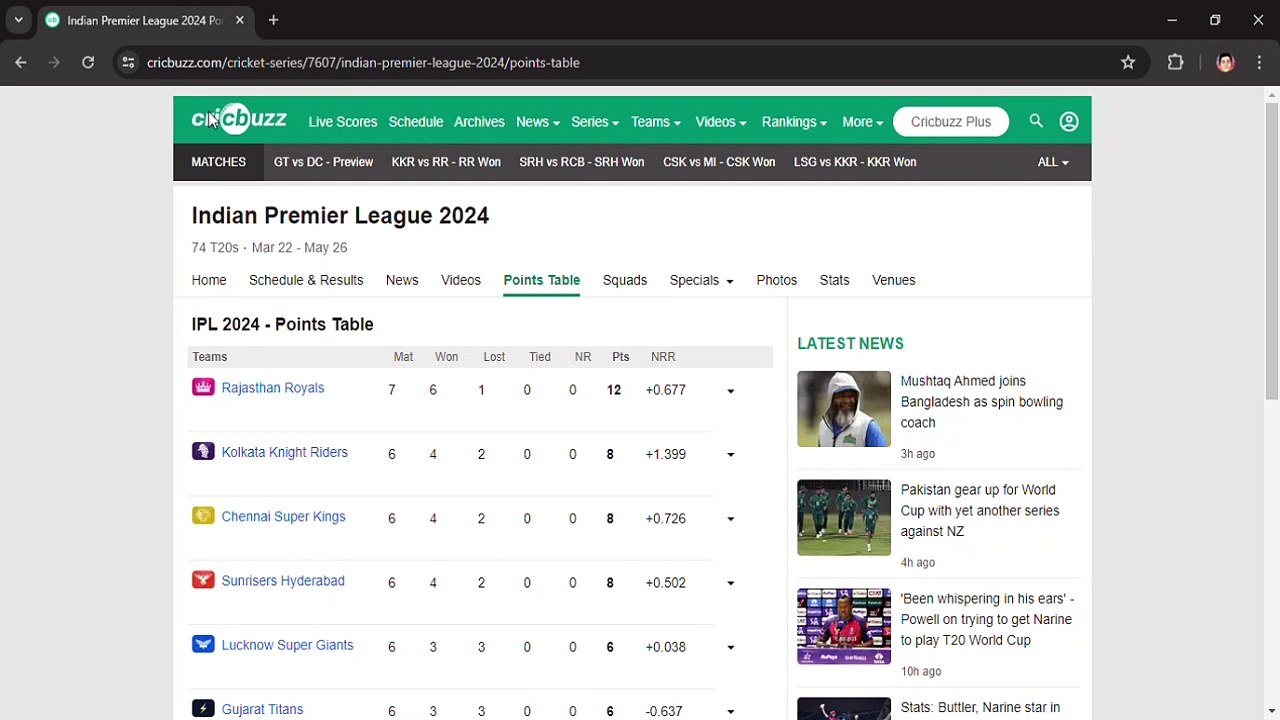Go back to the previous page
The image size is (1280, 720).
tap(21, 62)
